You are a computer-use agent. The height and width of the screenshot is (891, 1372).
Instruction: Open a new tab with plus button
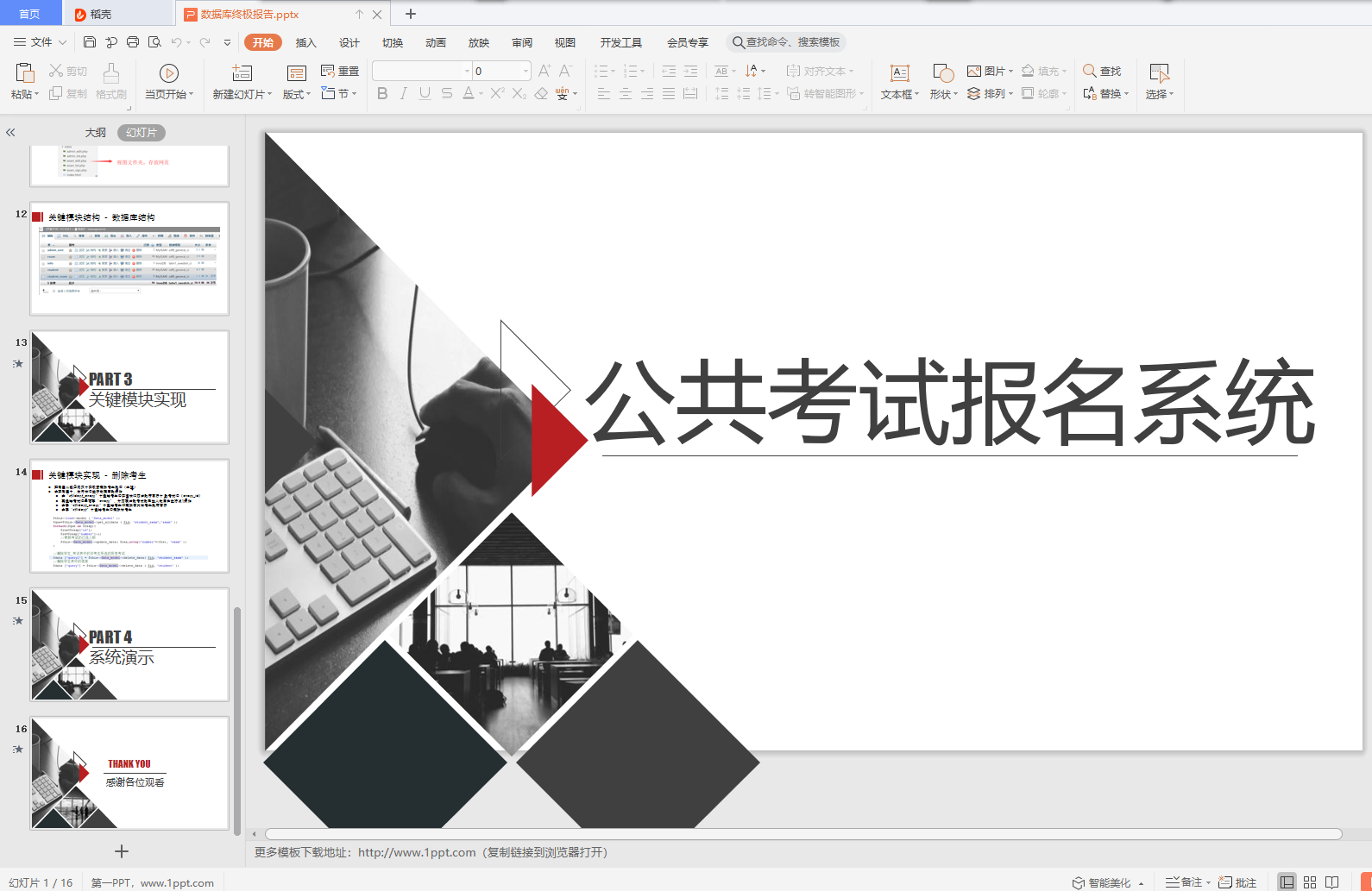411,14
